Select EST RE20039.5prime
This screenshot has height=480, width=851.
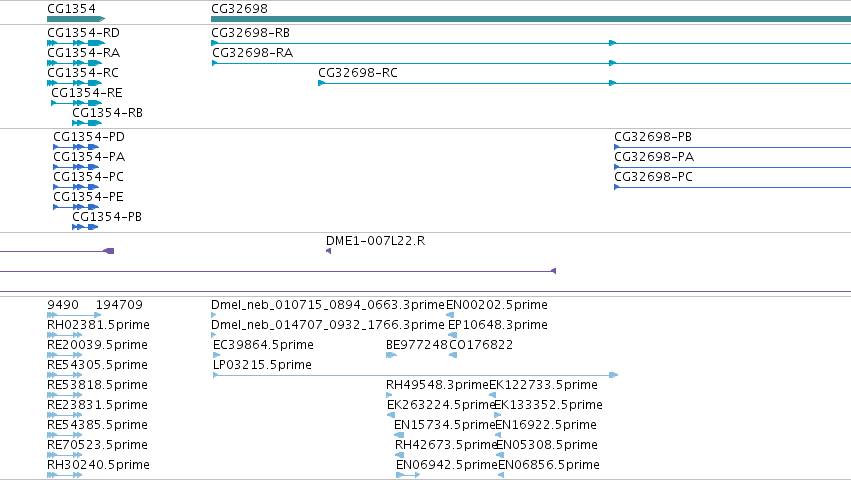click(97, 345)
